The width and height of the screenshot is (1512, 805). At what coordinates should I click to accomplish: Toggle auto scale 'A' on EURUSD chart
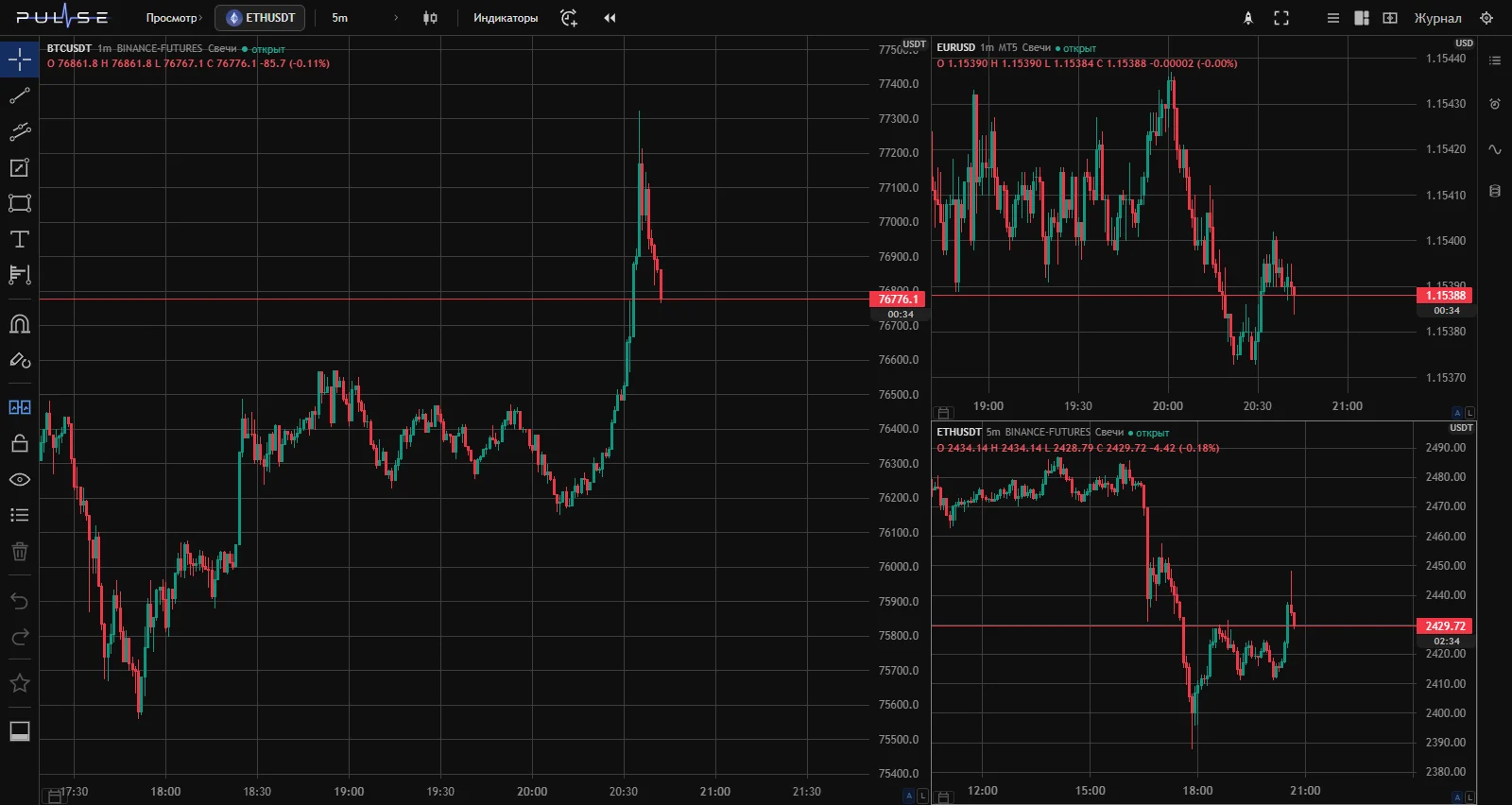tap(1457, 413)
